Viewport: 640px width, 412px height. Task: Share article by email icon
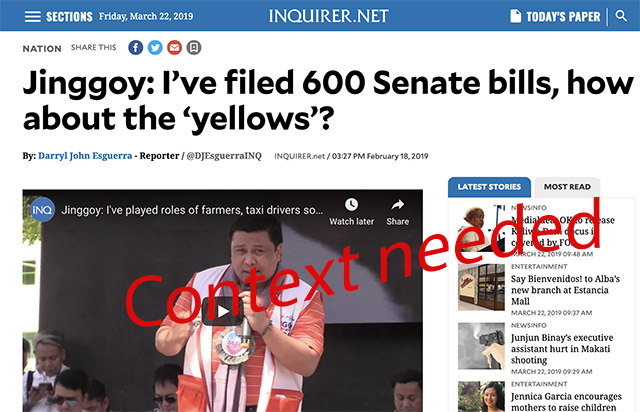coord(174,48)
